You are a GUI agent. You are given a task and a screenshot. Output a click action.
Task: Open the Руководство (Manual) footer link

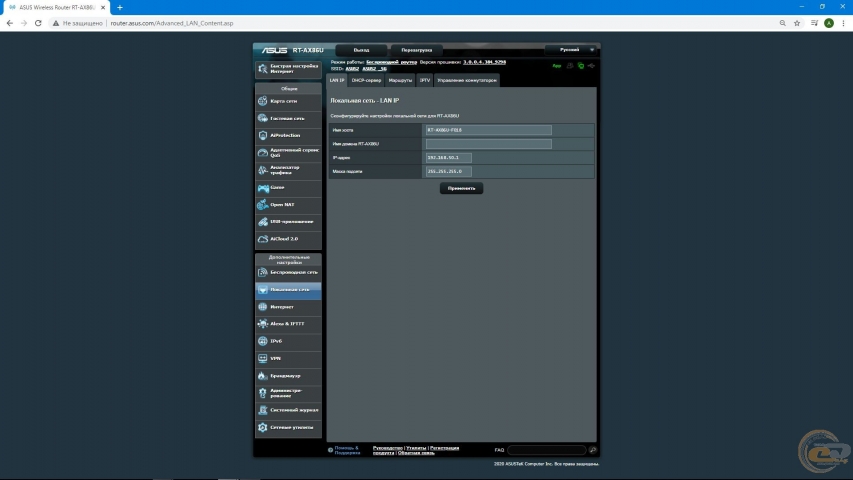(x=387, y=448)
